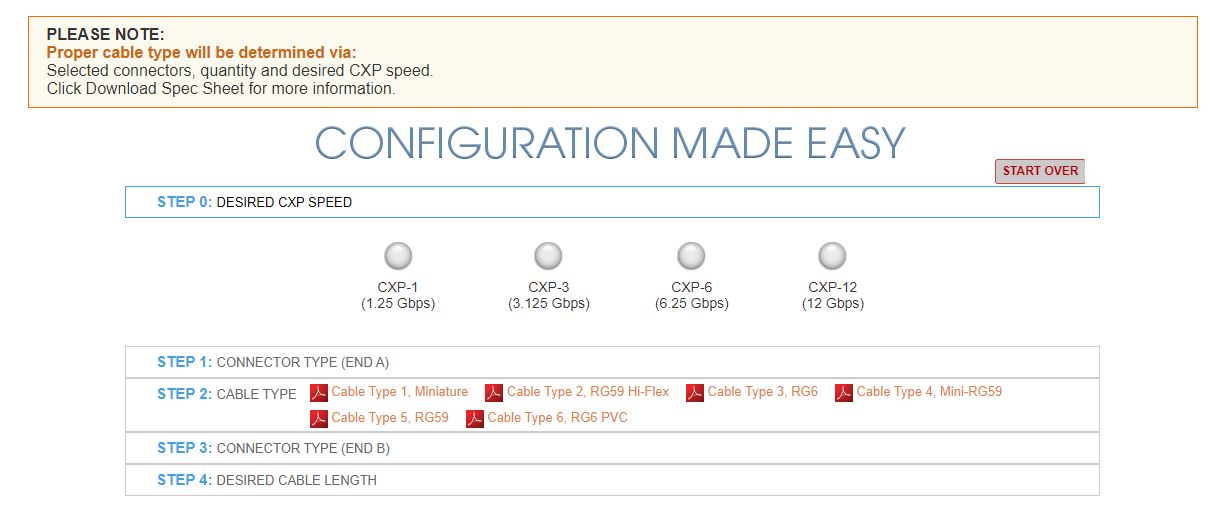Open PDF icon for Cable Type 1, Miniature

pyautogui.click(x=319, y=393)
